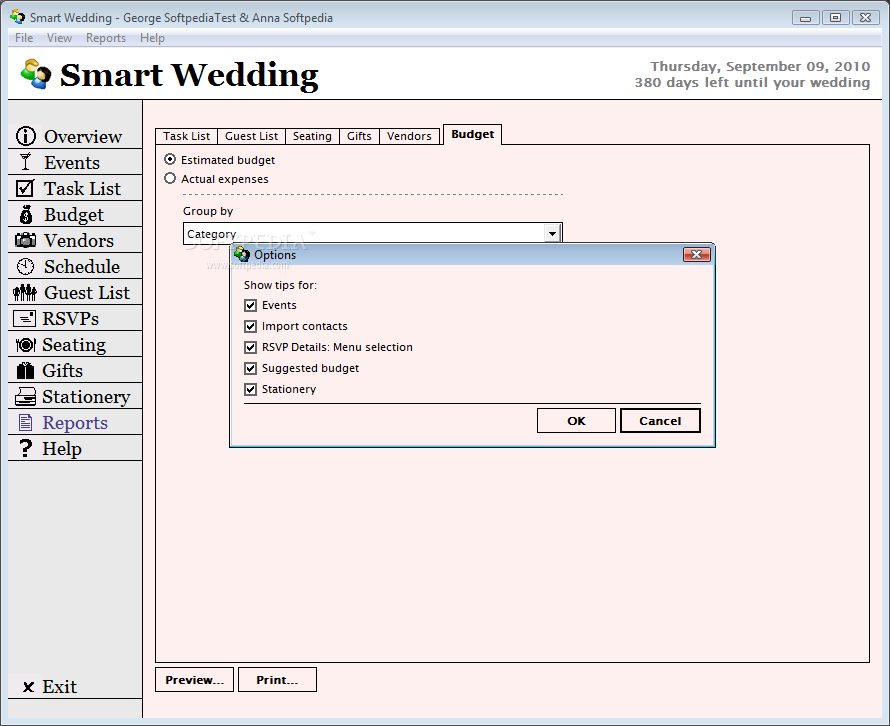Disable the Suggested budget tips checkbox
This screenshot has width=890, height=726.
[250, 368]
